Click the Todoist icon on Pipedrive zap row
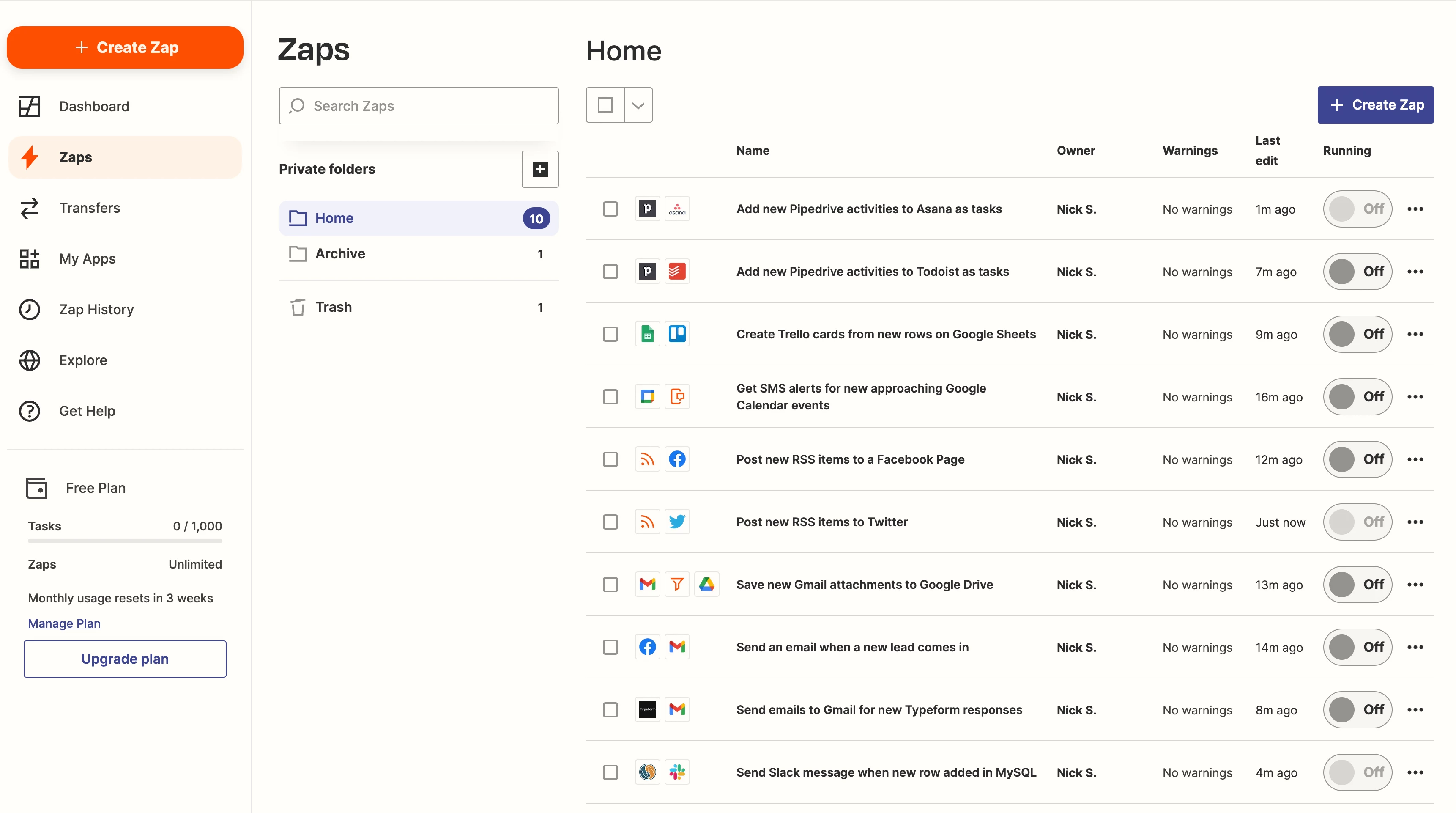The height and width of the screenshot is (813, 1456). click(x=676, y=272)
